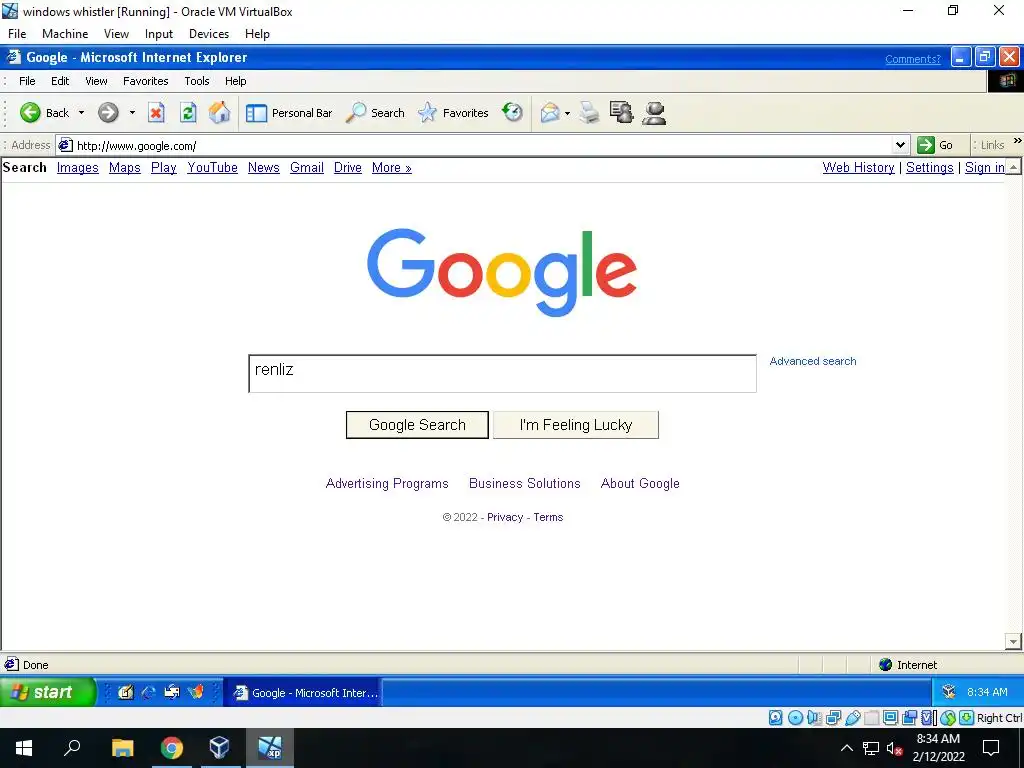Image resolution: width=1024 pixels, height=768 pixels.
Task: Open History using the clock icon
Action: tap(513, 112)
